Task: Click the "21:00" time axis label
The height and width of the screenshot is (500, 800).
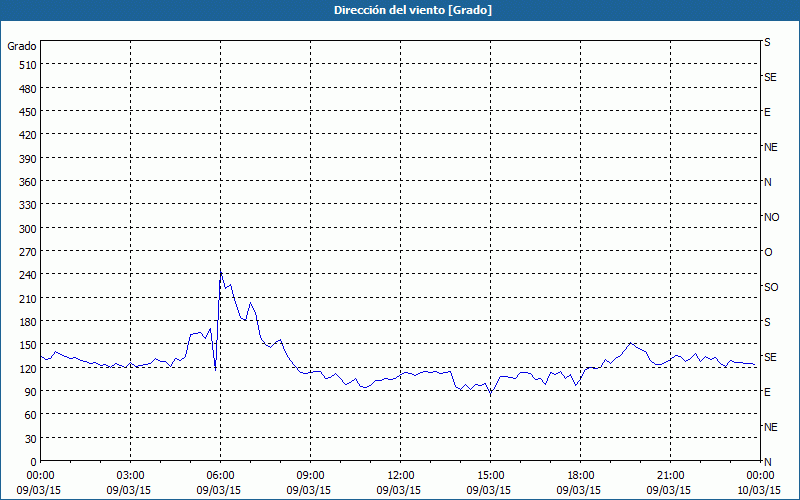Action: (x=670, y=476)
